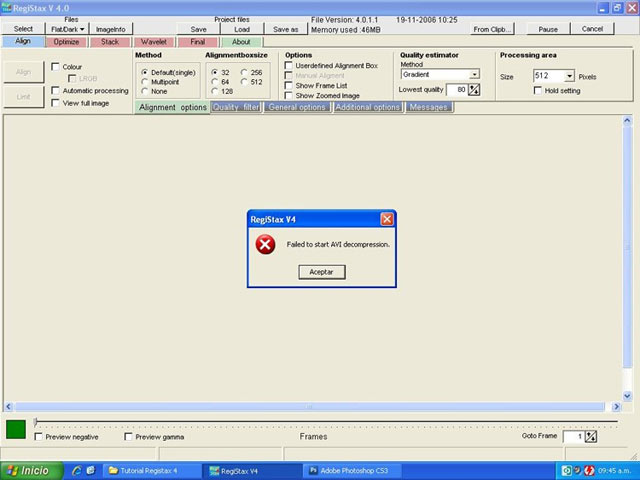Select the Multipoint alignment method
The image size is (640, 480).
[x=145, y=82]
